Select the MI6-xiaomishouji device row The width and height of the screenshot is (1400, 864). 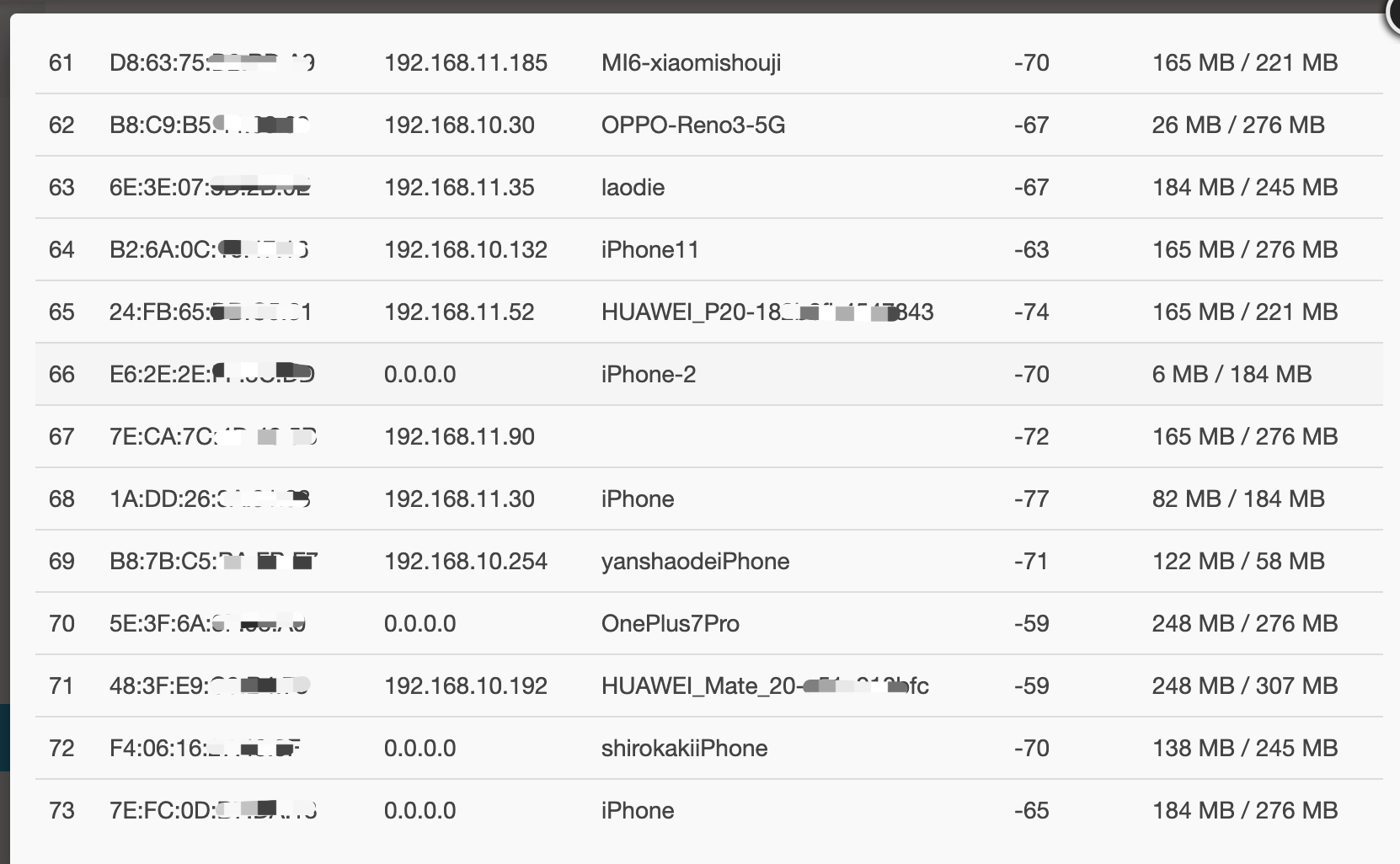click(691, 63)
